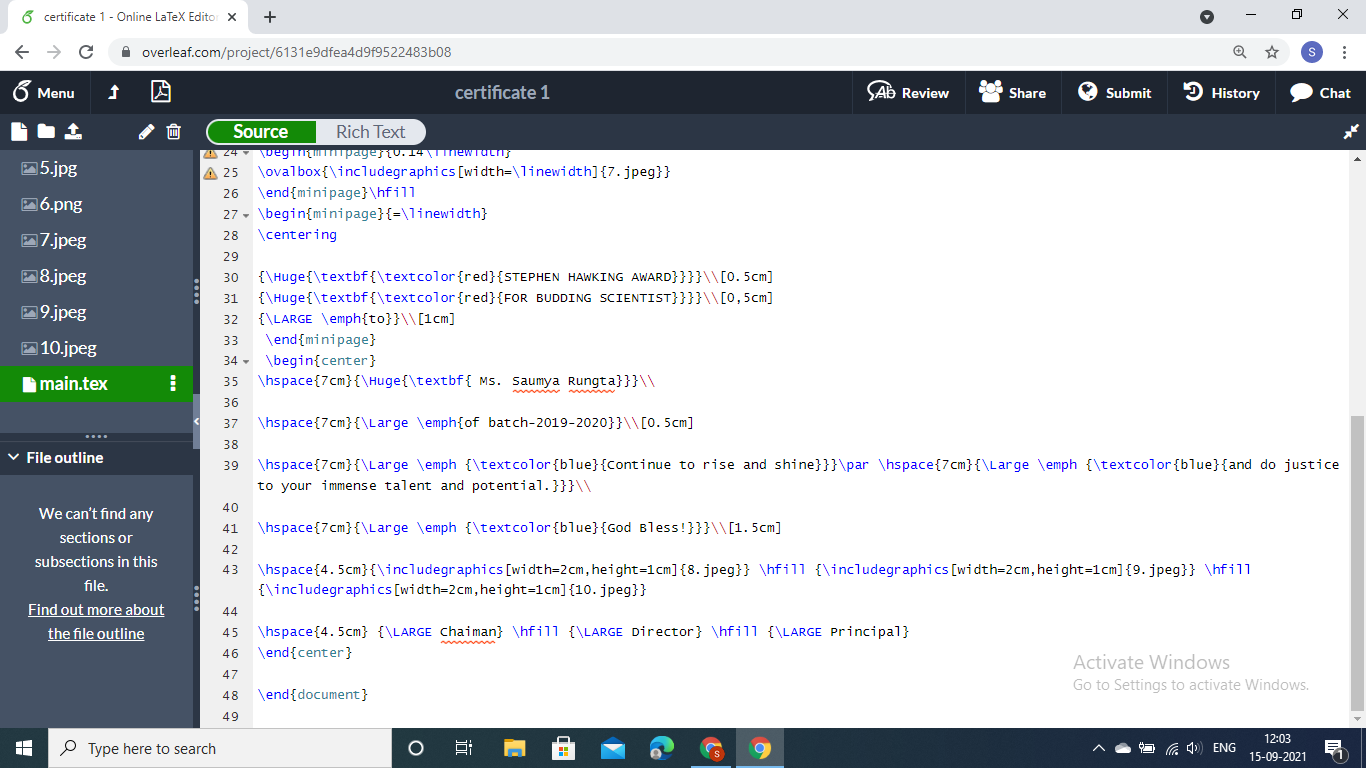Fold code at line 34 arrow
The height and width of the screenshot is (768, 1366).
click(x=246, y=361)
